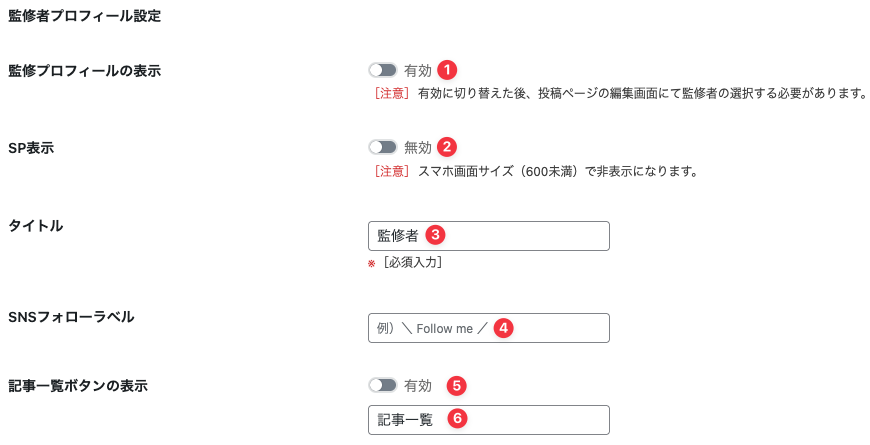Click the ［必須入力］ required note
This screenshot has width=870, height=445.
[x=412, y=263]
